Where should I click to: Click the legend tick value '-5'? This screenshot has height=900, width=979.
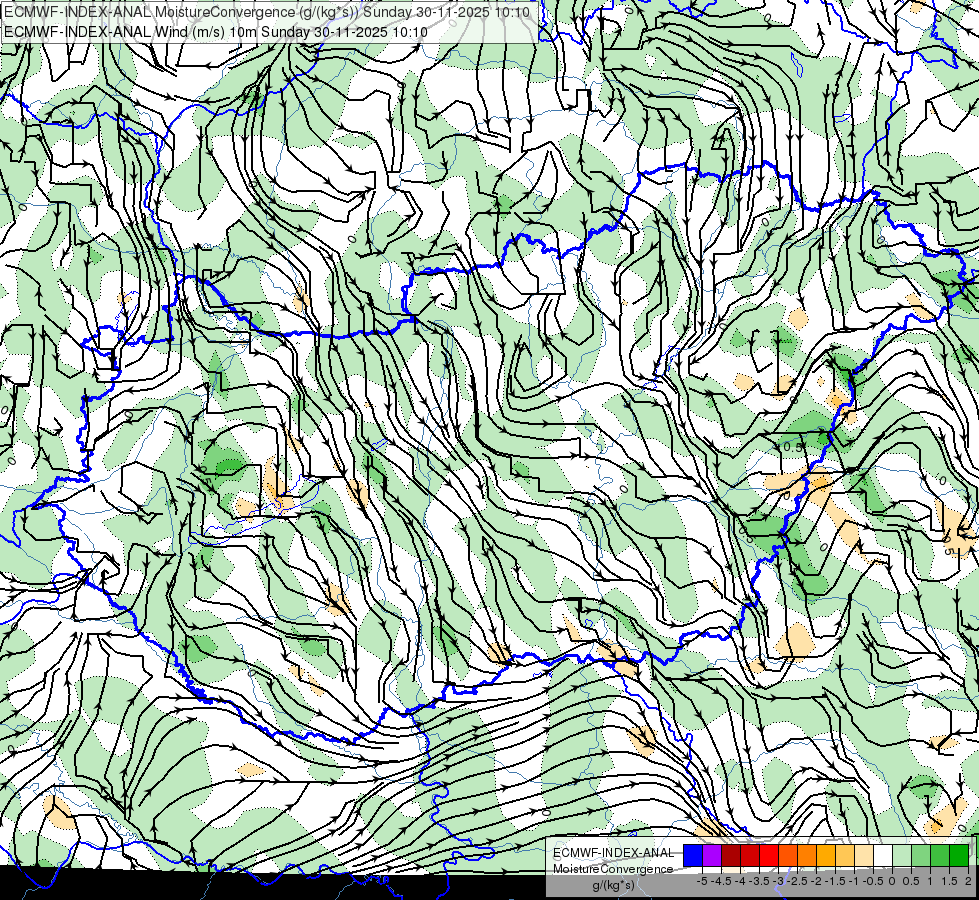pyautogui.click(x=702, y=881)
